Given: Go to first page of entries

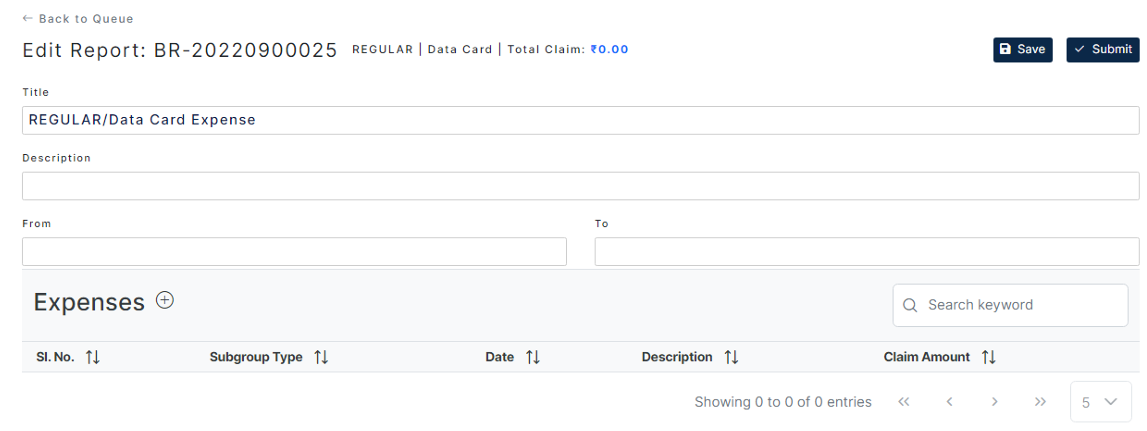Looking at the screenshot, I should click(x=903, y=402).
